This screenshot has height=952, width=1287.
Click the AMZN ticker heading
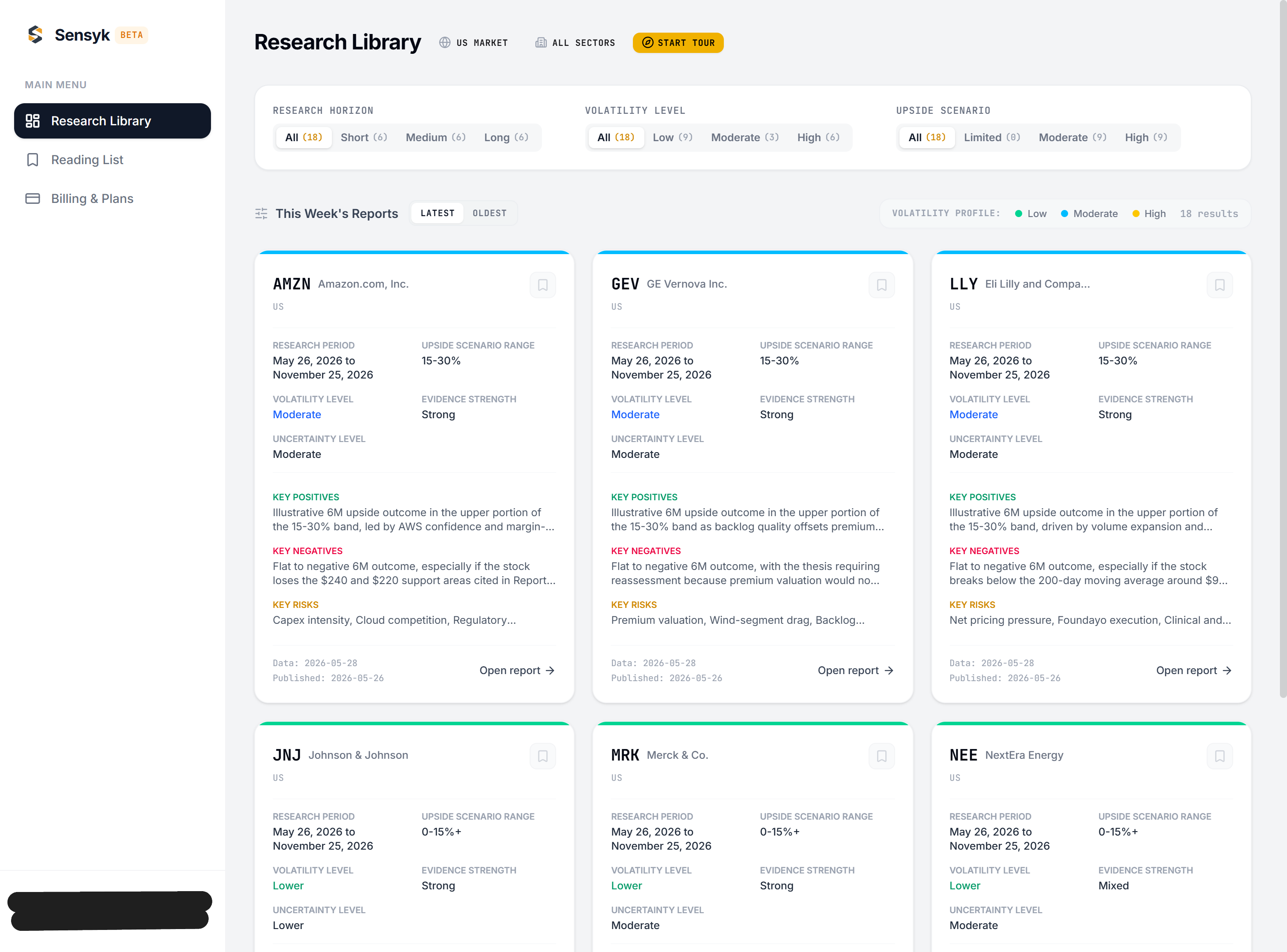(x=292, y=284)
